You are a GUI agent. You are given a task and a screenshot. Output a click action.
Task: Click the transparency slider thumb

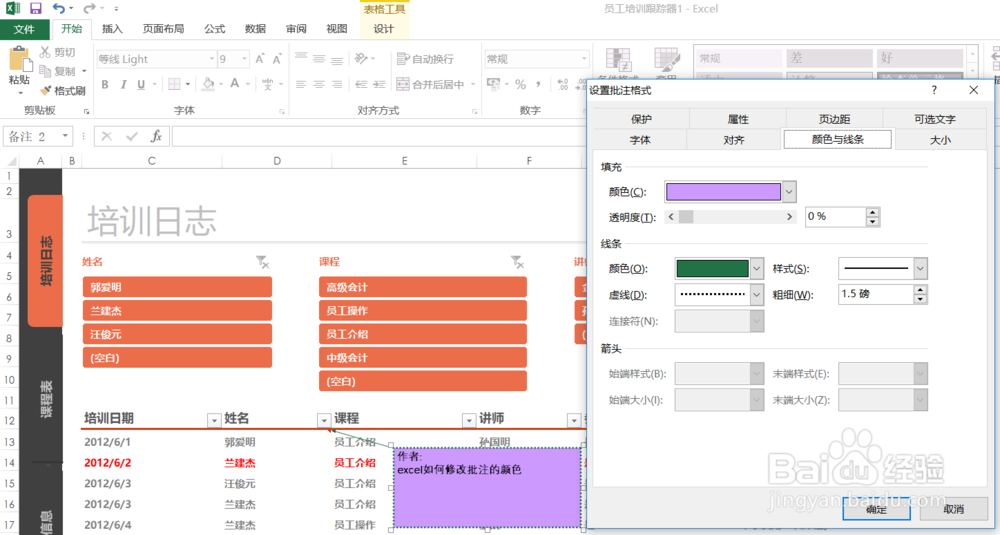[x=686, y=217]
